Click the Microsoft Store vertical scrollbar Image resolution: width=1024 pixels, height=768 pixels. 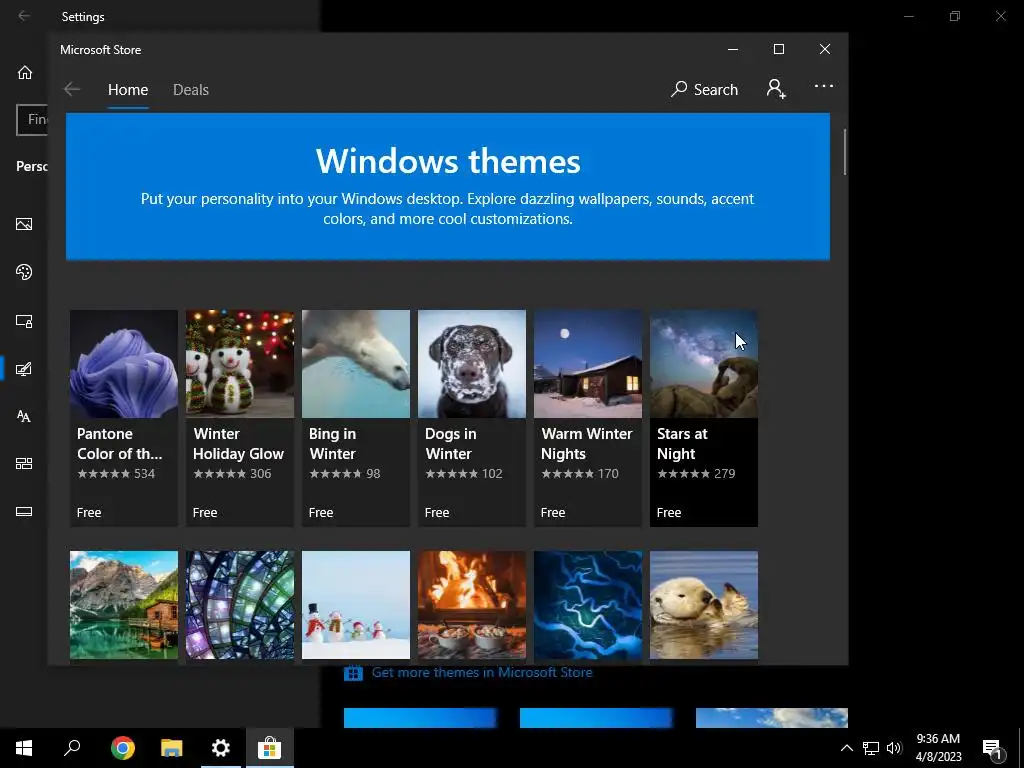pos(844,152)
